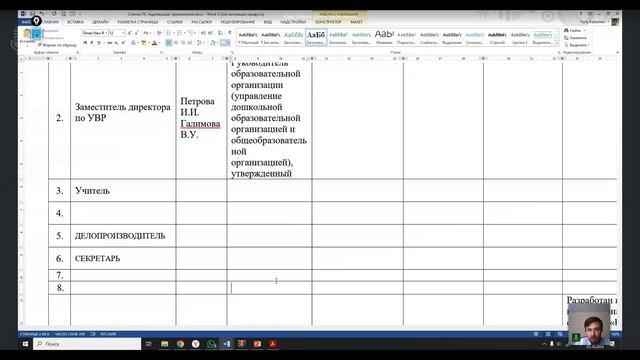Click the language indicator 'Русский' in status bar
Viewport: 640px width, 360px height.
[x=108, y=334]
